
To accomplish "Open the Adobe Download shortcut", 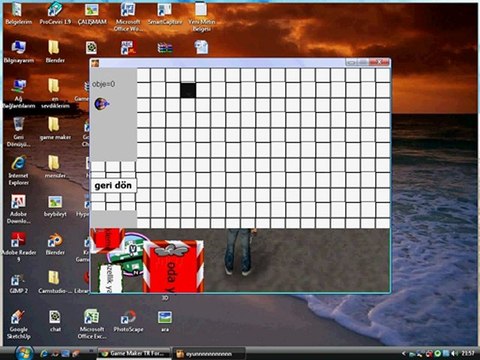I will click(x=19, y=209).
